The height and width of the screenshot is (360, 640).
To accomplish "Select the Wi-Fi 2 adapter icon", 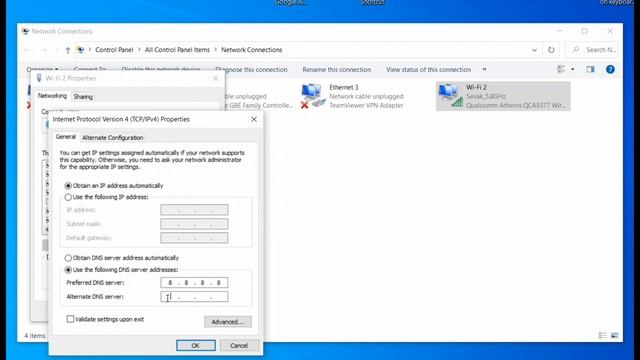I will coord(451,96).
